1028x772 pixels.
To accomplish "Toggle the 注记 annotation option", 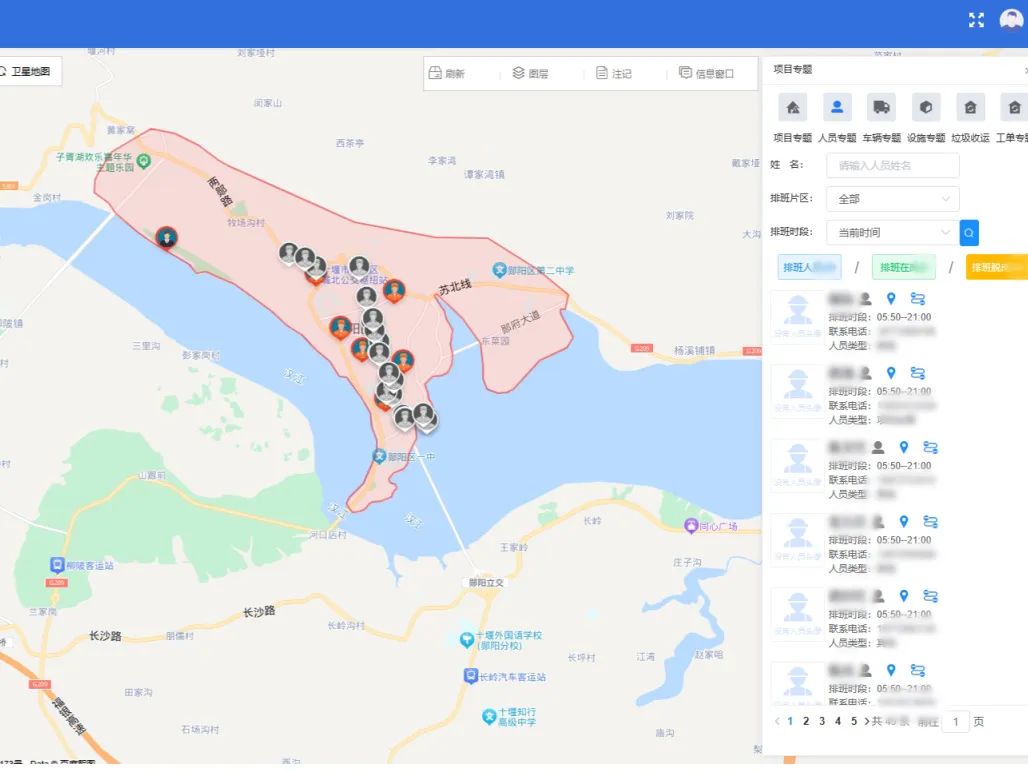I will click(x=614, y=74).
